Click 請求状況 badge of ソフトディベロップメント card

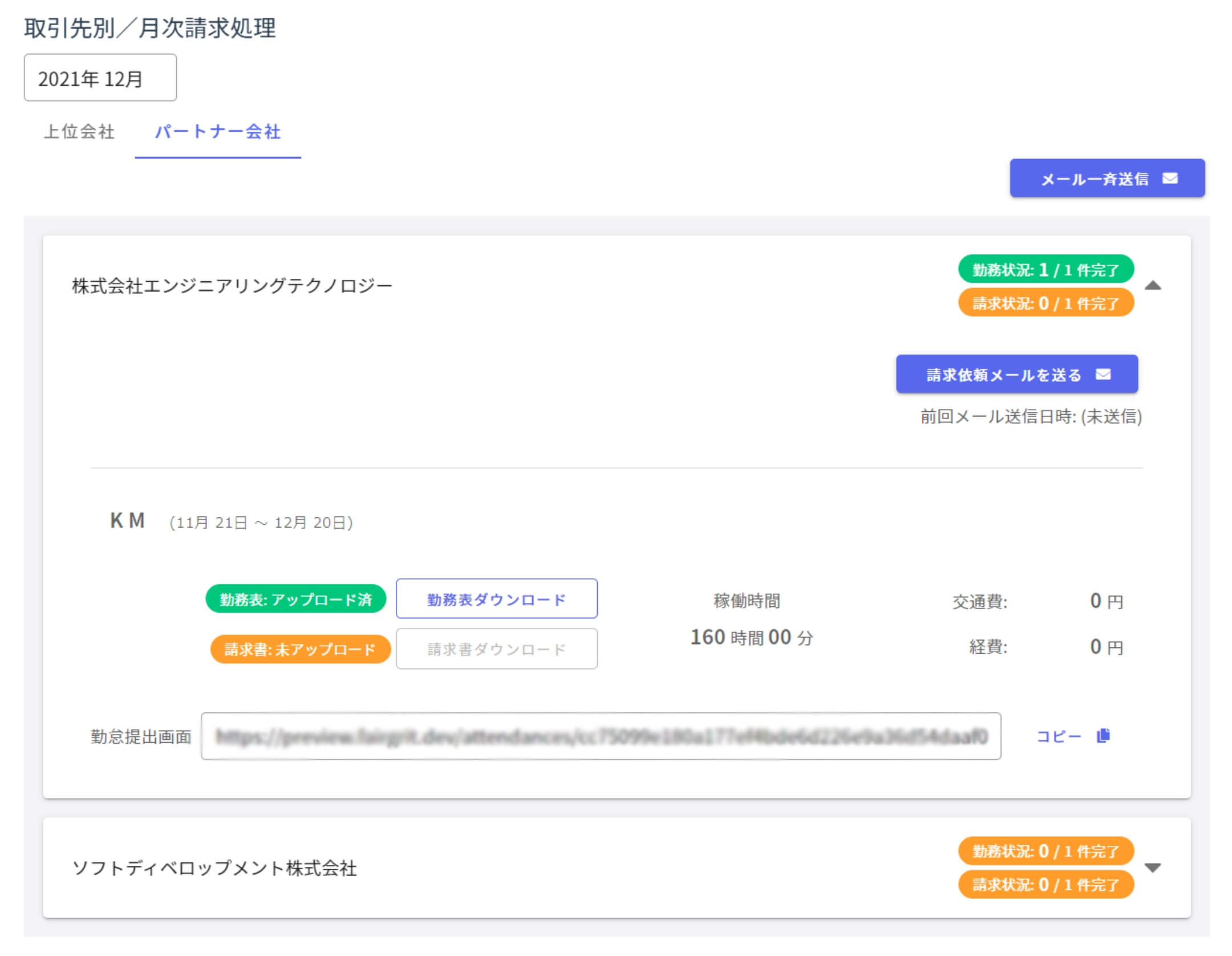click(1045, 885)
